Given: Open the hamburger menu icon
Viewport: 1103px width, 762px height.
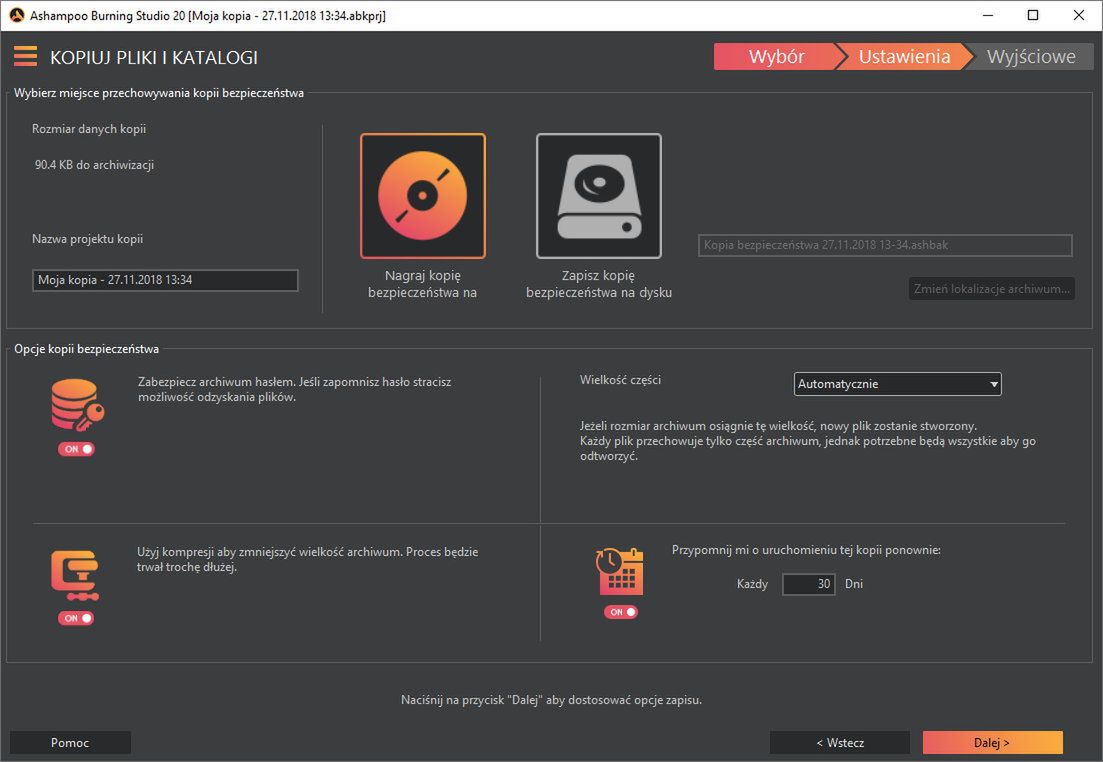Looking at the screenshot, I should click(x=25, y=56).
